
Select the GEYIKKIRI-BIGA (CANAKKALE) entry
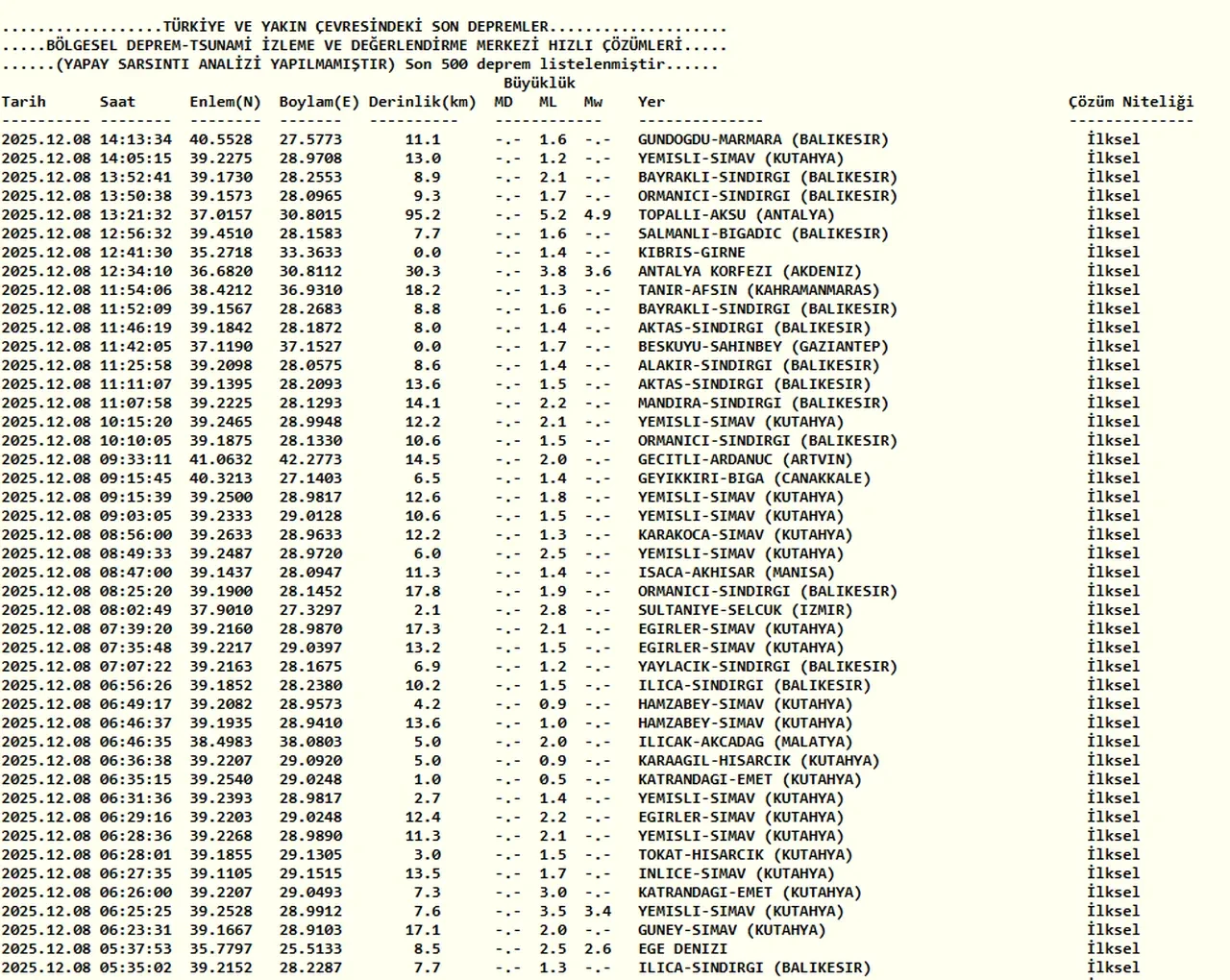coord(754,478)
